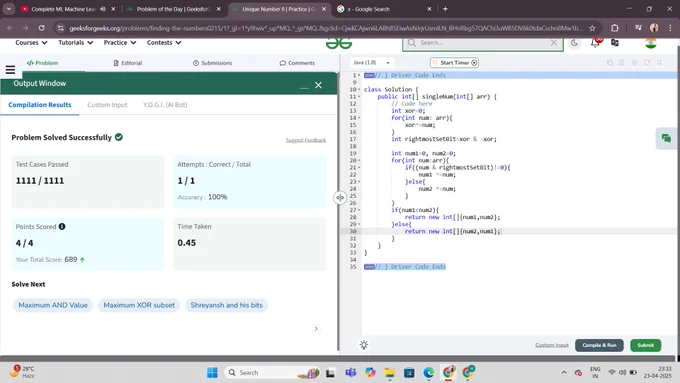Show hidden system tray icons

click(x=564, y=373)
